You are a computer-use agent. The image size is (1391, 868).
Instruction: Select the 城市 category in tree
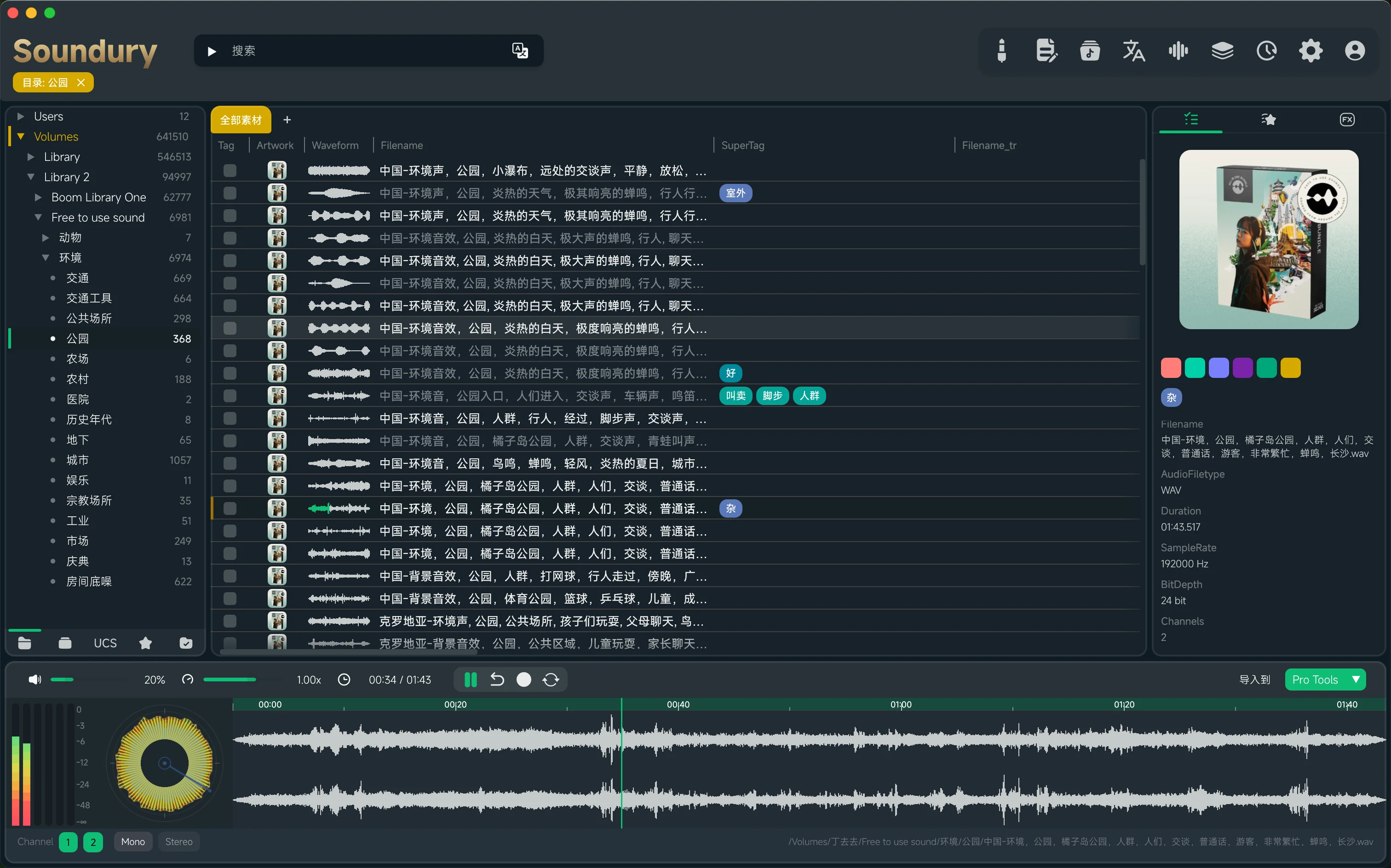coord(78,460)
